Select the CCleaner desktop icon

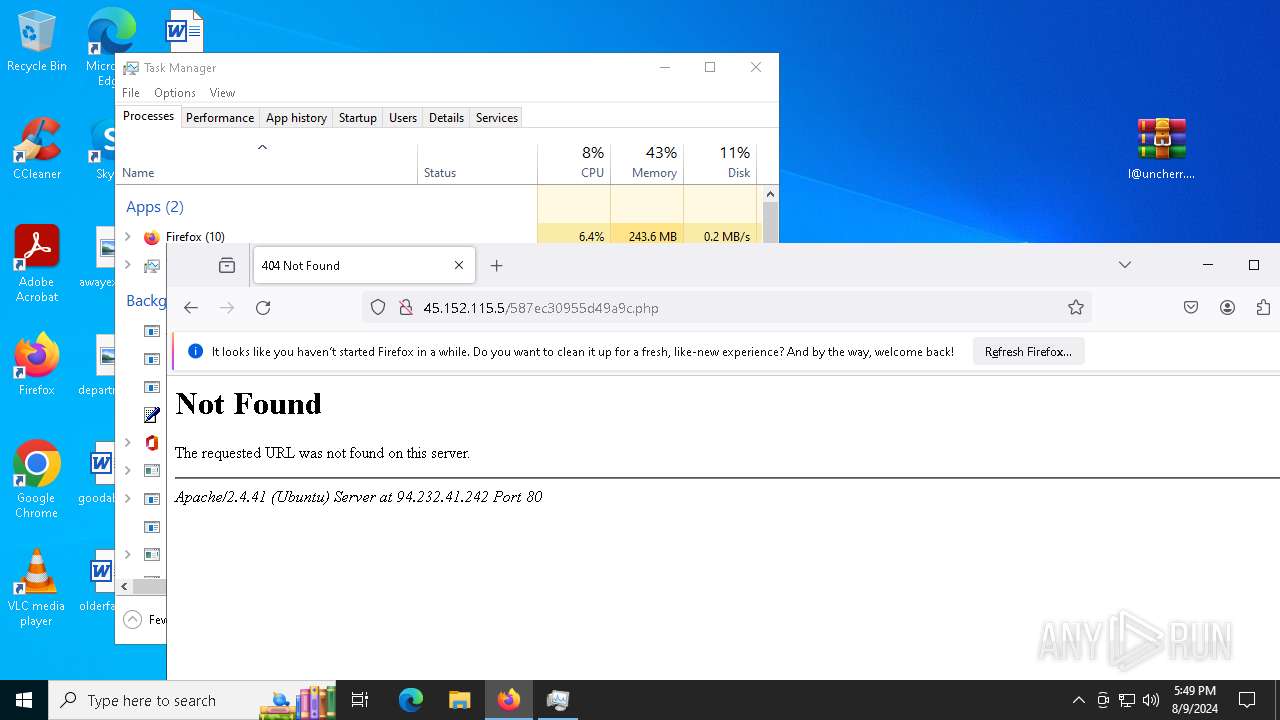pos(36,150)
